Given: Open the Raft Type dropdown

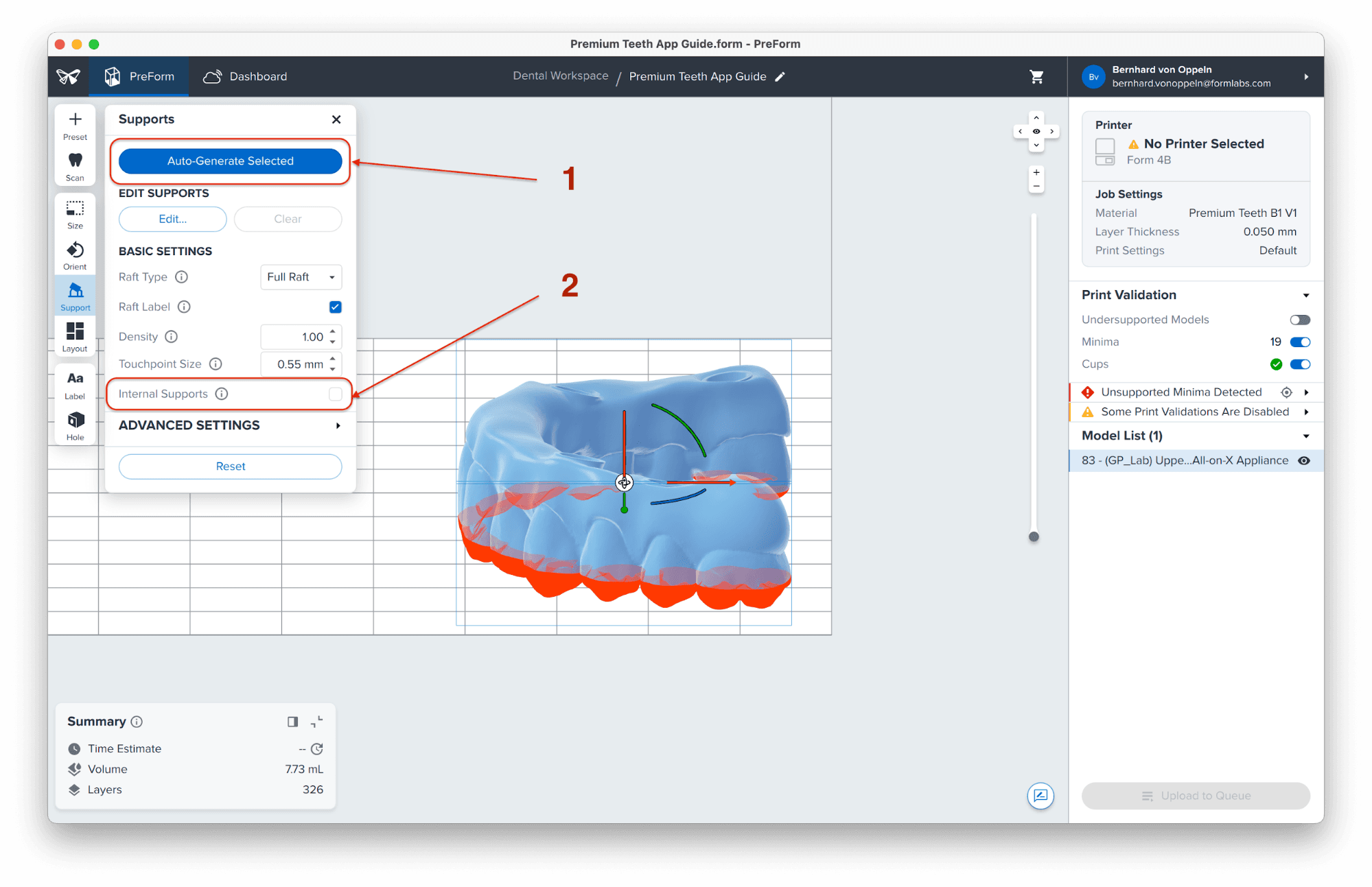Looking at the screenshot, I should (x=301, y=277).
